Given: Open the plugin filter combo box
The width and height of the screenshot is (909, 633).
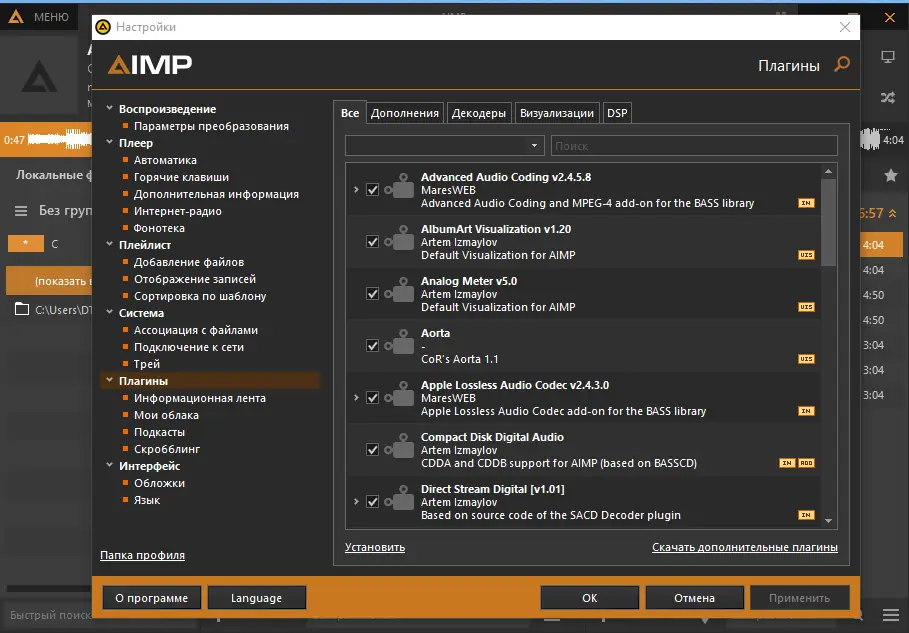Looking at the screenshot, I should pyautogui.click(x=445, y=145).
